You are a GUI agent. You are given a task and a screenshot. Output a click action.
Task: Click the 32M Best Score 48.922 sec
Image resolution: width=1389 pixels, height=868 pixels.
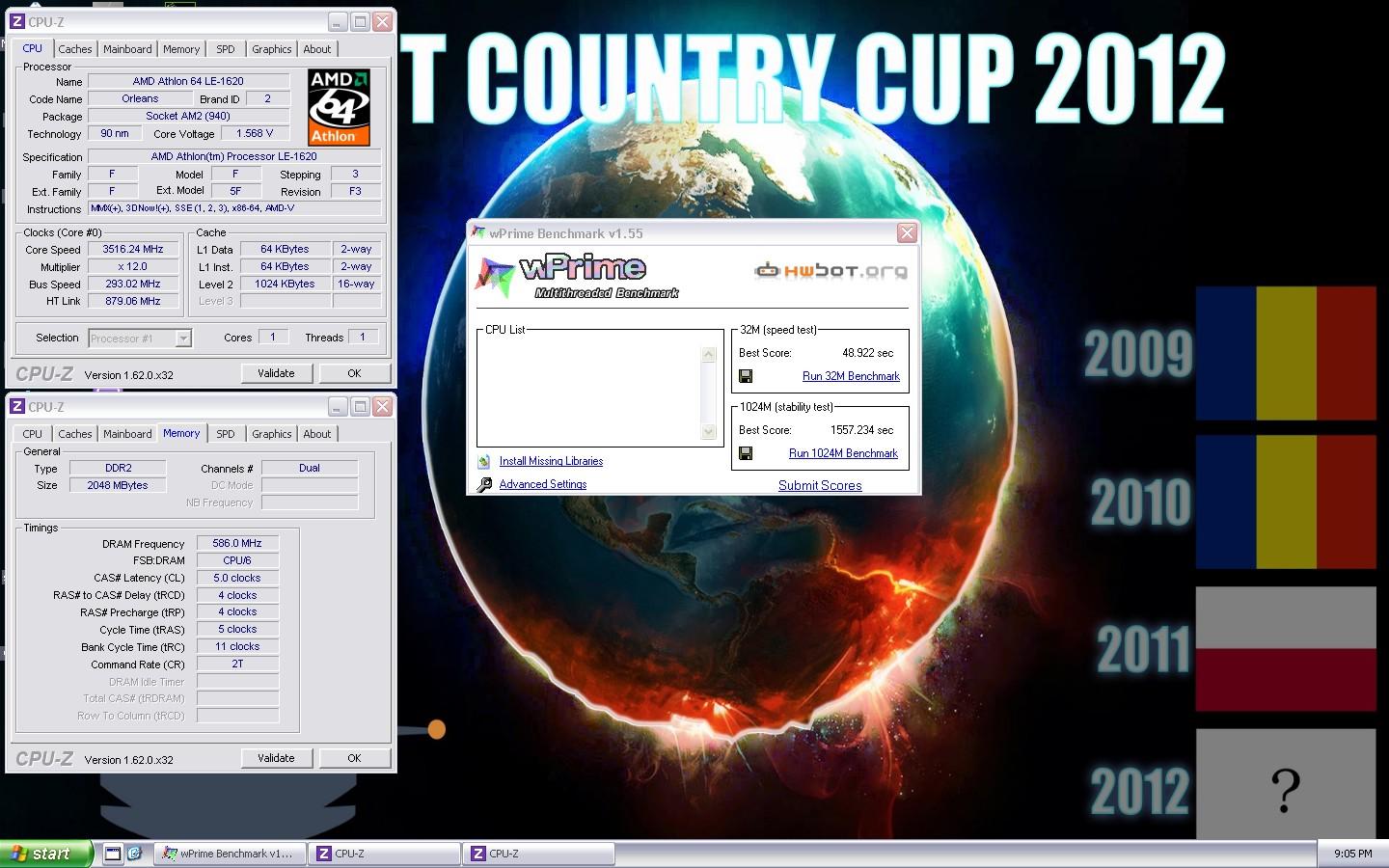867,353
